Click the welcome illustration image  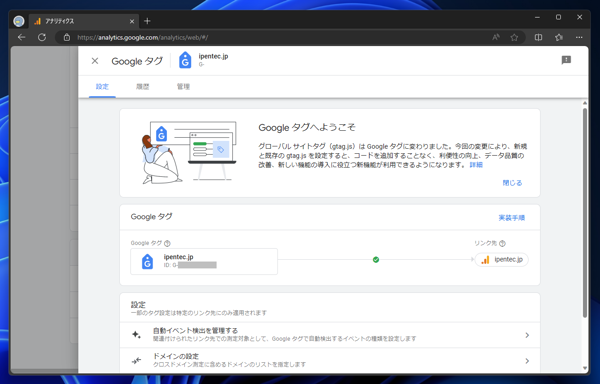pos(189,153)
